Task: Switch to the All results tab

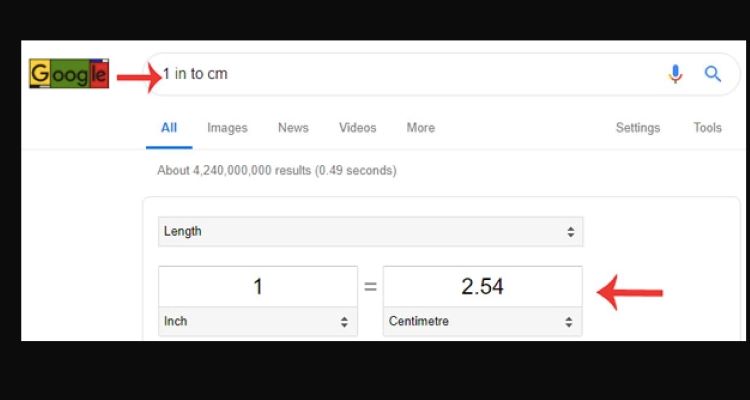Action: pyautogui.click(x=169, y=128)
